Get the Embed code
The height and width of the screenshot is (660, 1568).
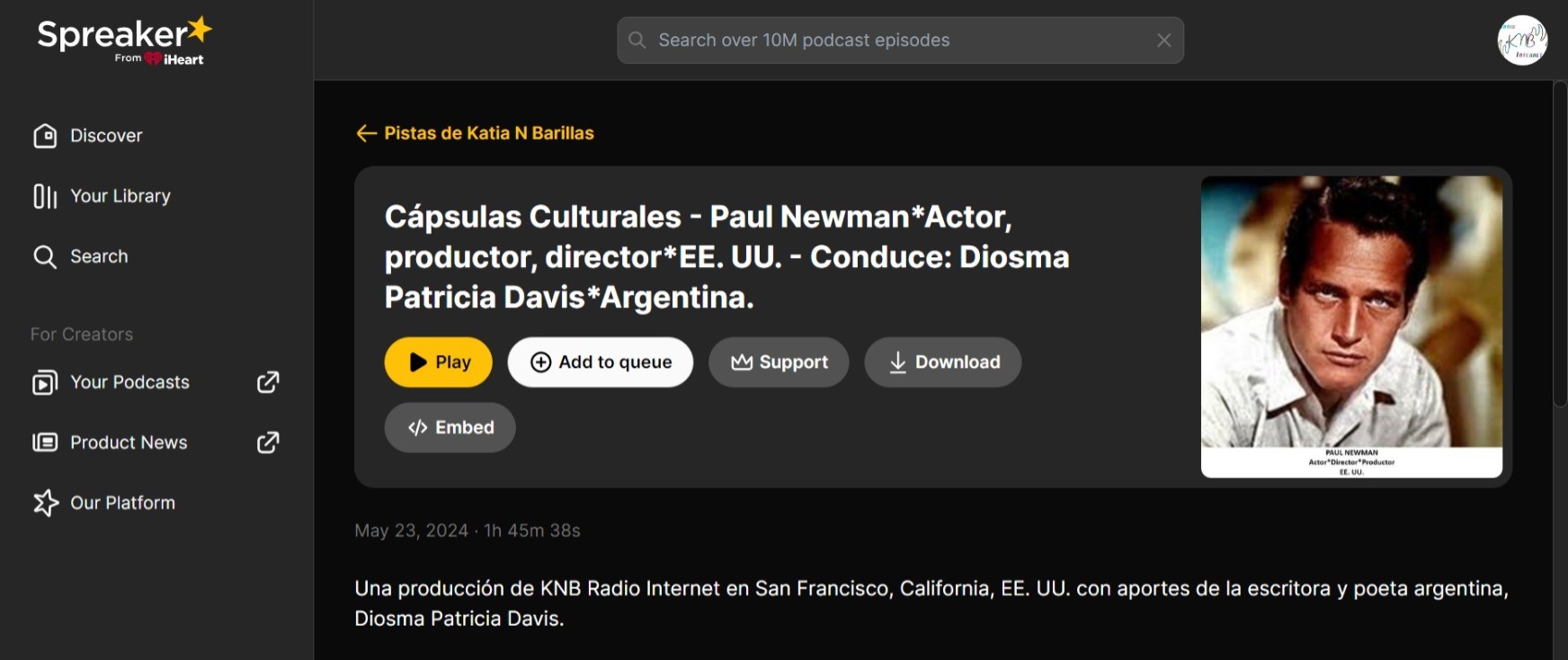(450, 428)
